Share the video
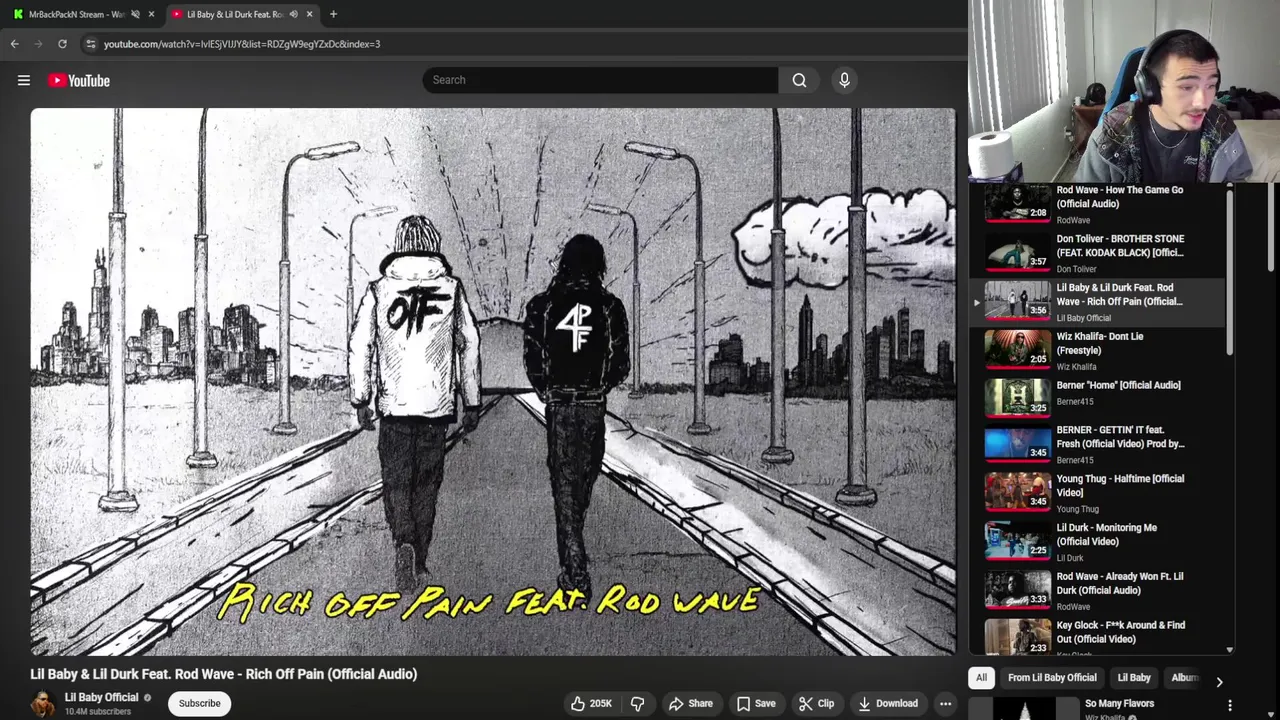Viewport: 1280px width, 720px height. coord(691,703)
